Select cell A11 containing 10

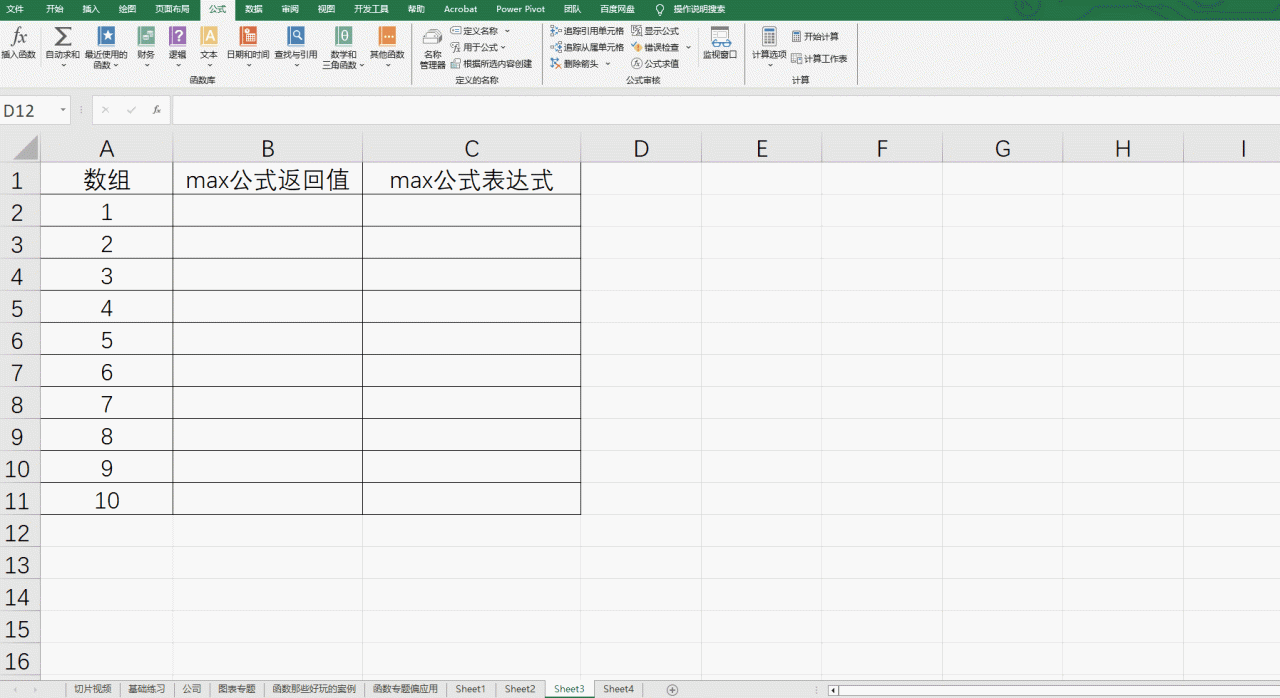[x=106, y=500]
